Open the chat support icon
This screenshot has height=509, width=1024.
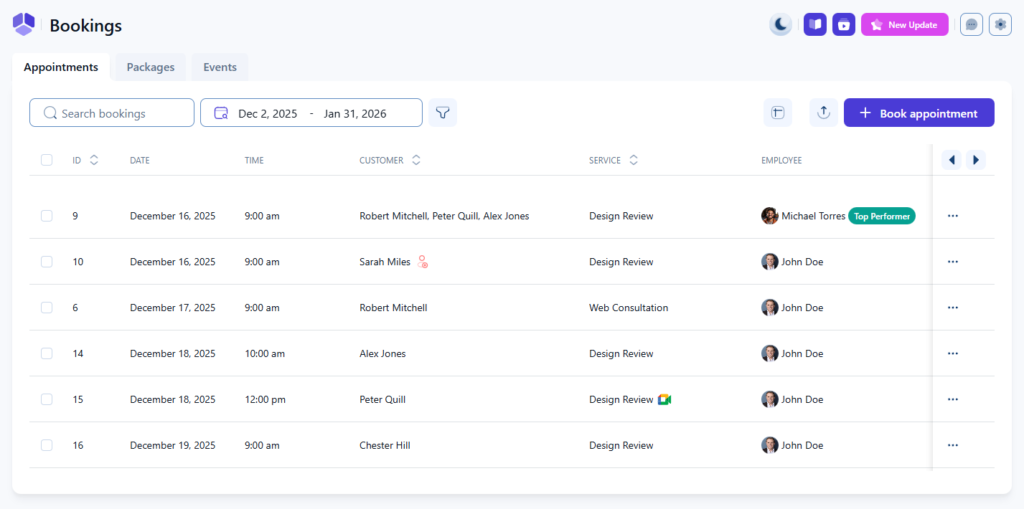(x=971, y=25)
